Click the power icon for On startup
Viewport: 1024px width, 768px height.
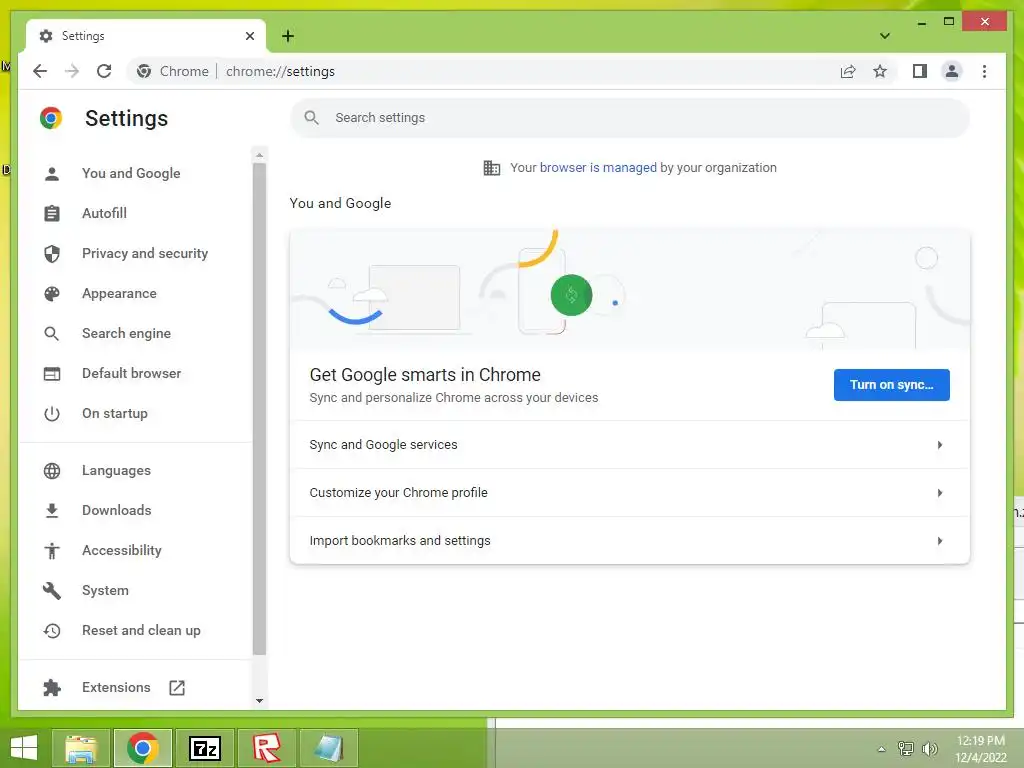click(52, 413)
